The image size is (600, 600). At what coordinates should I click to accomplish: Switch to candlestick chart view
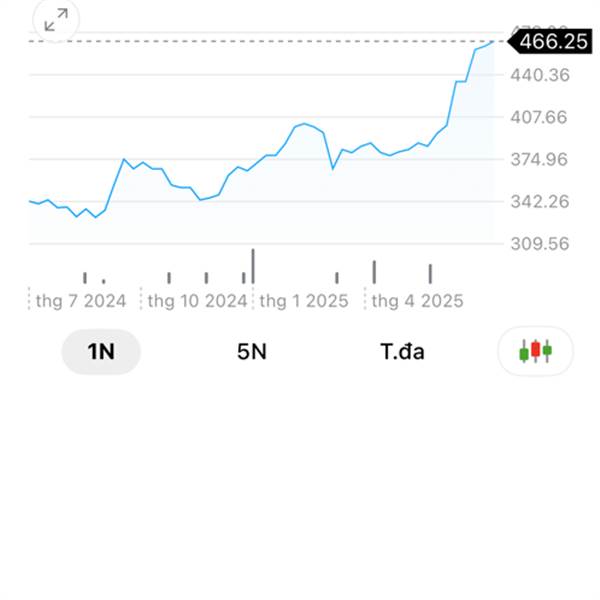pos(535,351)
